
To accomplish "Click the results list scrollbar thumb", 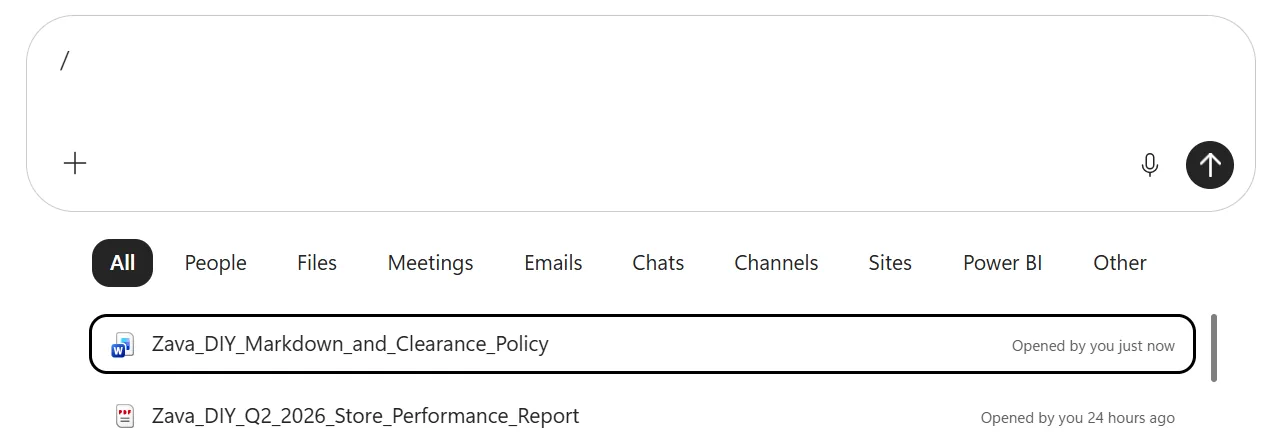I will click(x=1214, y=348).
